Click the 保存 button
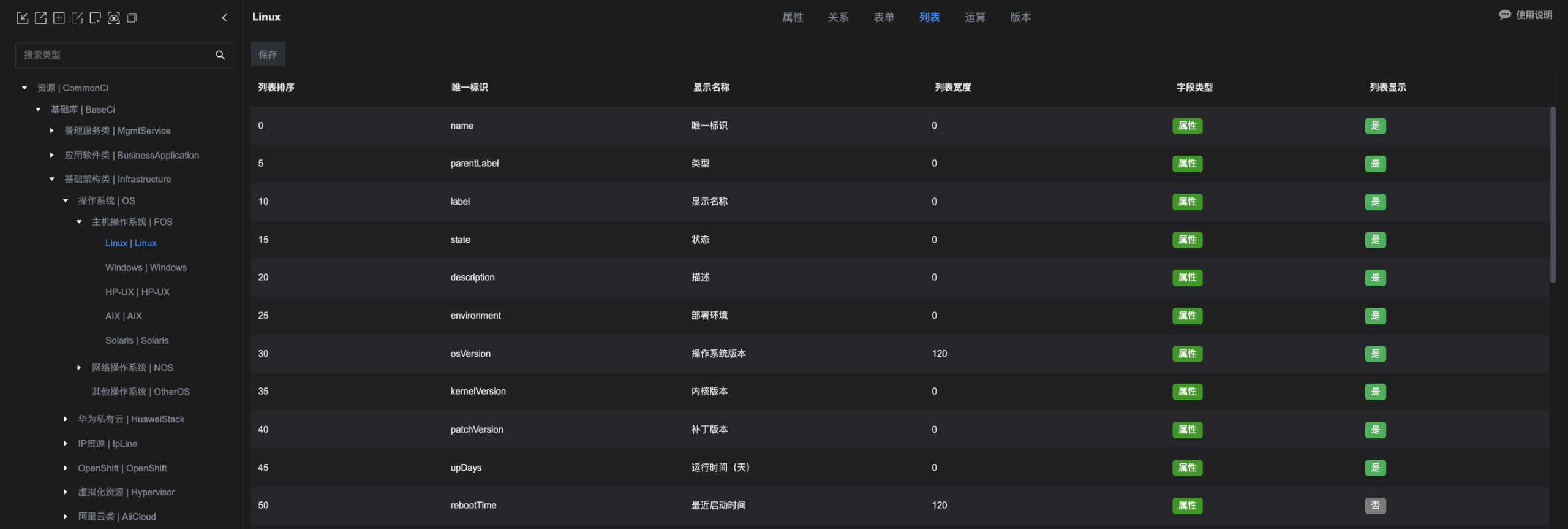Image resolution: width=1568 pixels, height=529 pixels. [x=268, y=55]
